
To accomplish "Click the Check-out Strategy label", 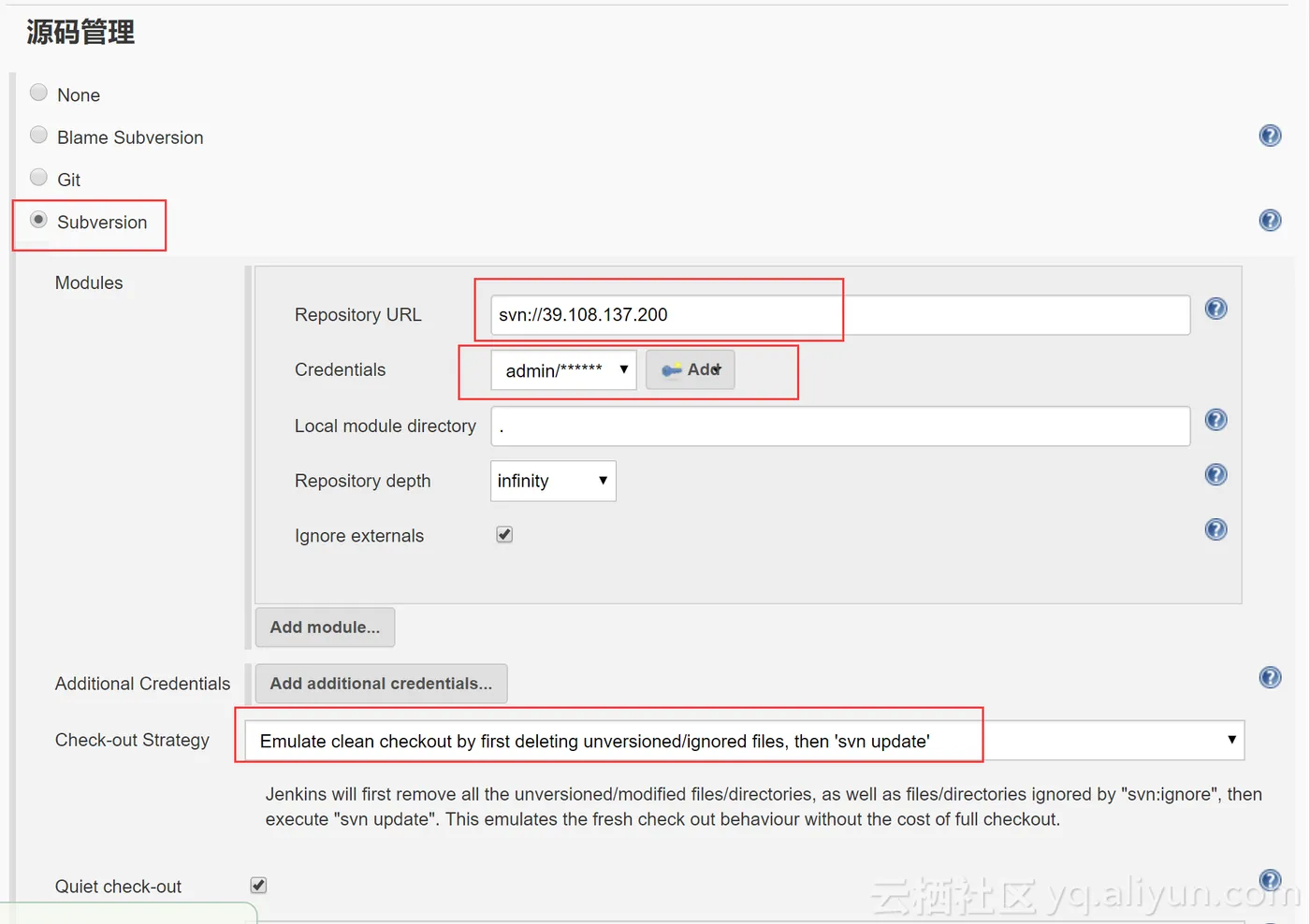I will point(132,740).
